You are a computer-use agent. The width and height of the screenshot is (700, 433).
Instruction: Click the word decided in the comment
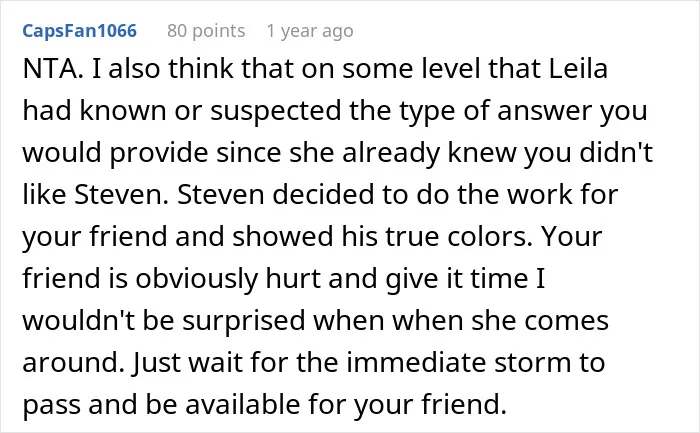[323, 194]
